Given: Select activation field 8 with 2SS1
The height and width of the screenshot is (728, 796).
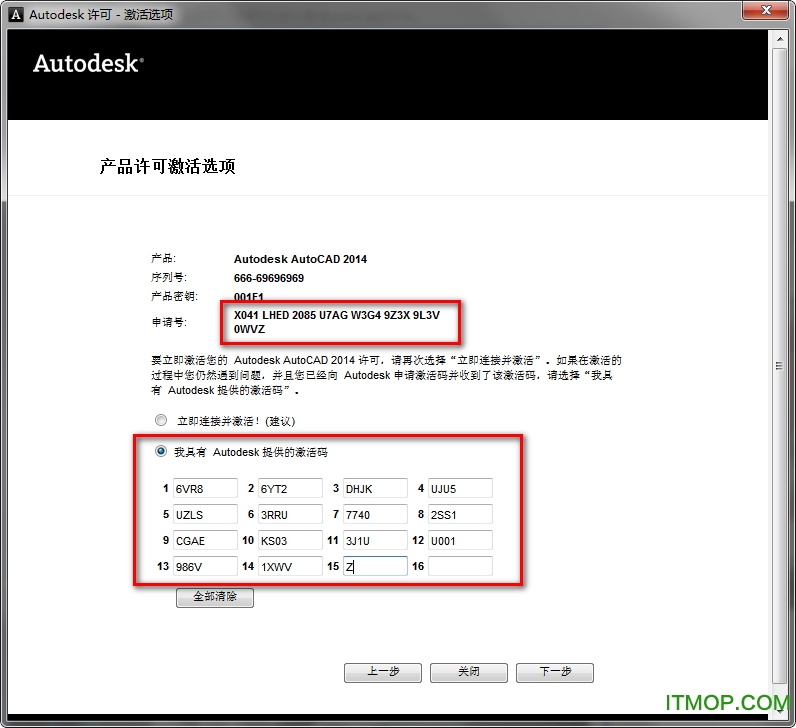Looking at the screenshot, I should [x=460, y=515].
